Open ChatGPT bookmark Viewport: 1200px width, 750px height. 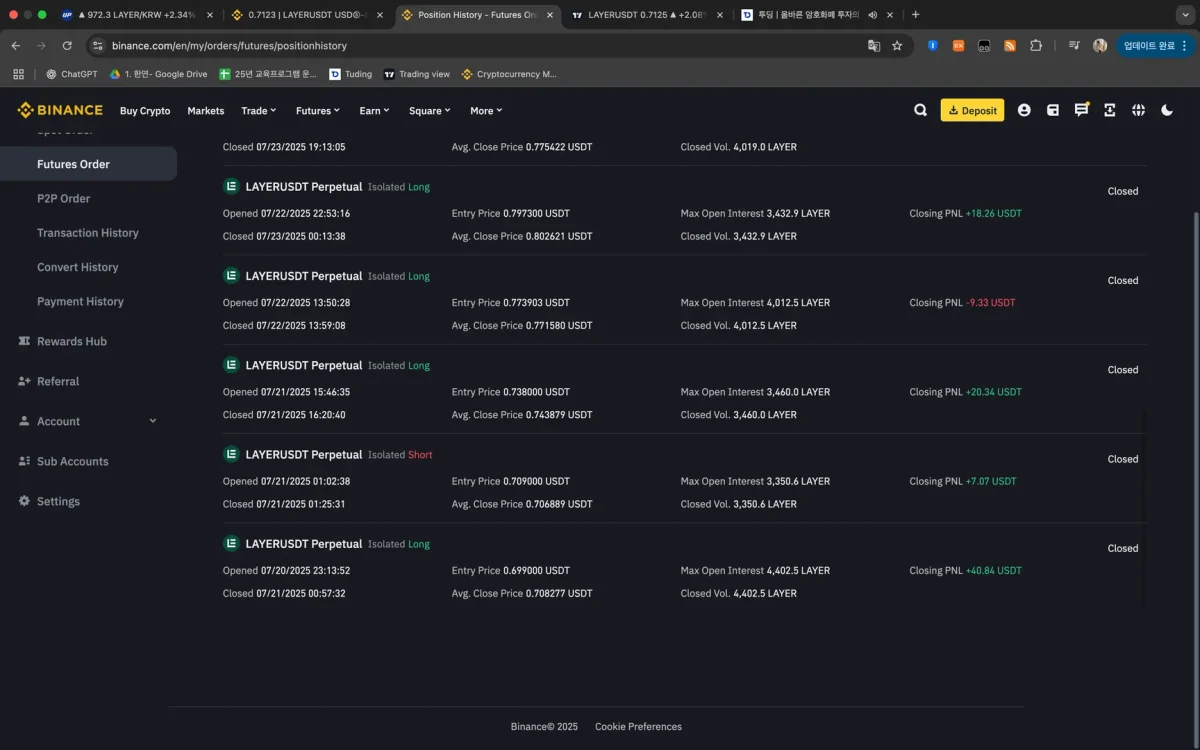(x=72, y=74)
